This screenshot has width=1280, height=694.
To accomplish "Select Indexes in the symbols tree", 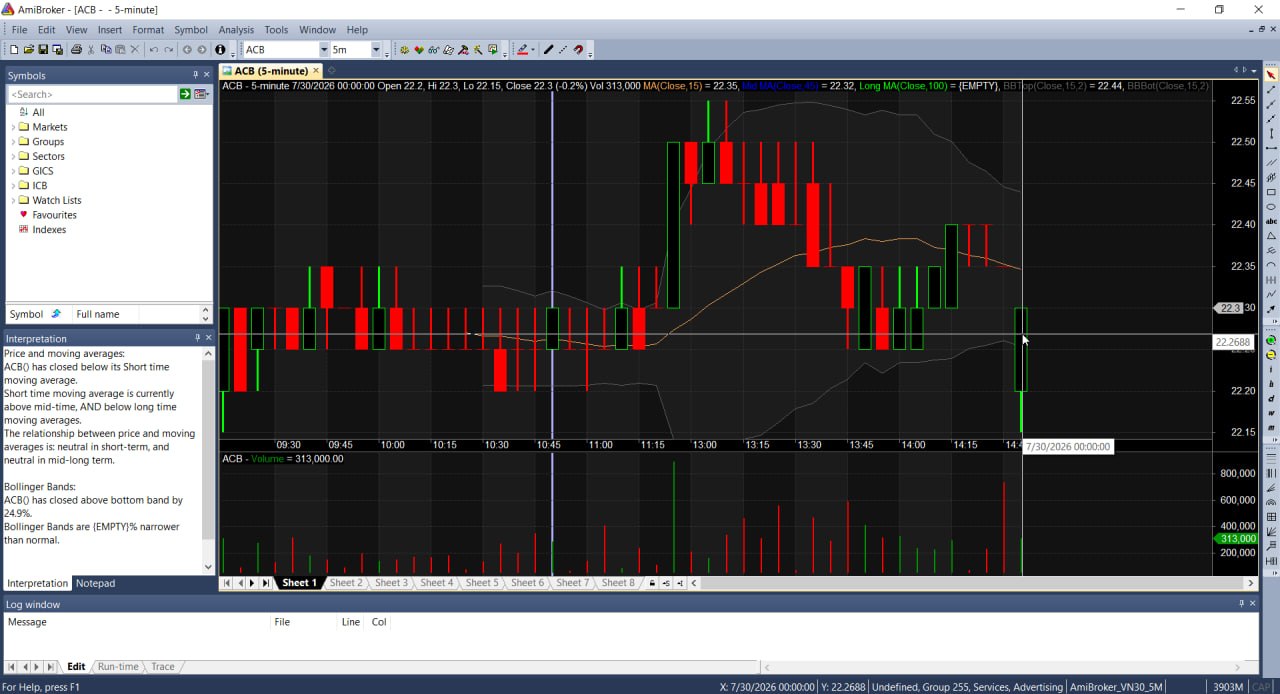I will (49, 230).
